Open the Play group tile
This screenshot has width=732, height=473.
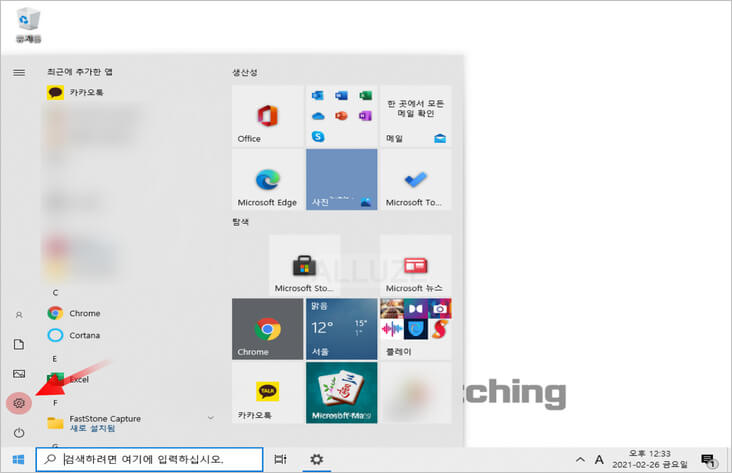pyautogui.click(x=415, y=329)
